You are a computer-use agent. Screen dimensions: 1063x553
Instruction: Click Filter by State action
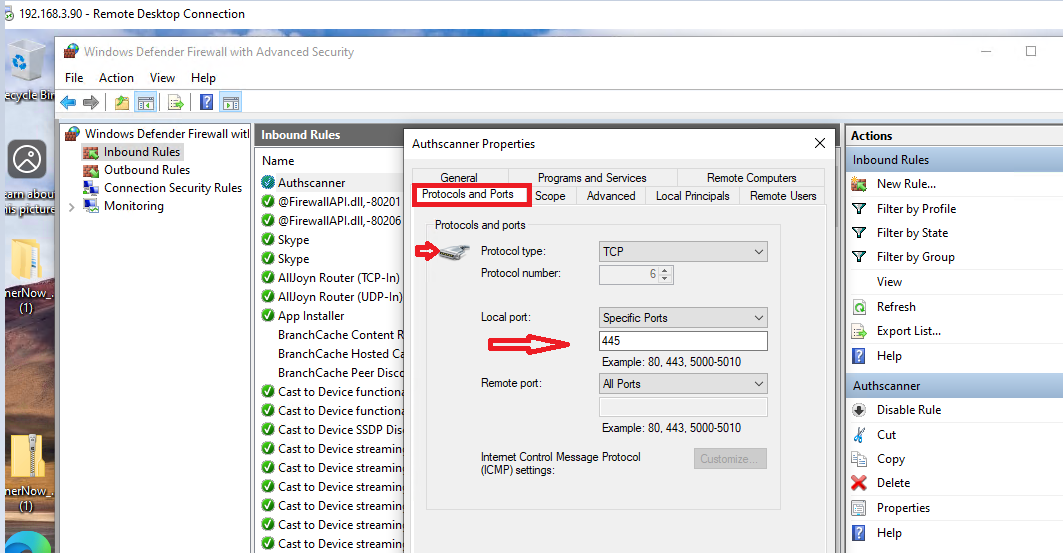pyautogui.click(x=912, y=232)
